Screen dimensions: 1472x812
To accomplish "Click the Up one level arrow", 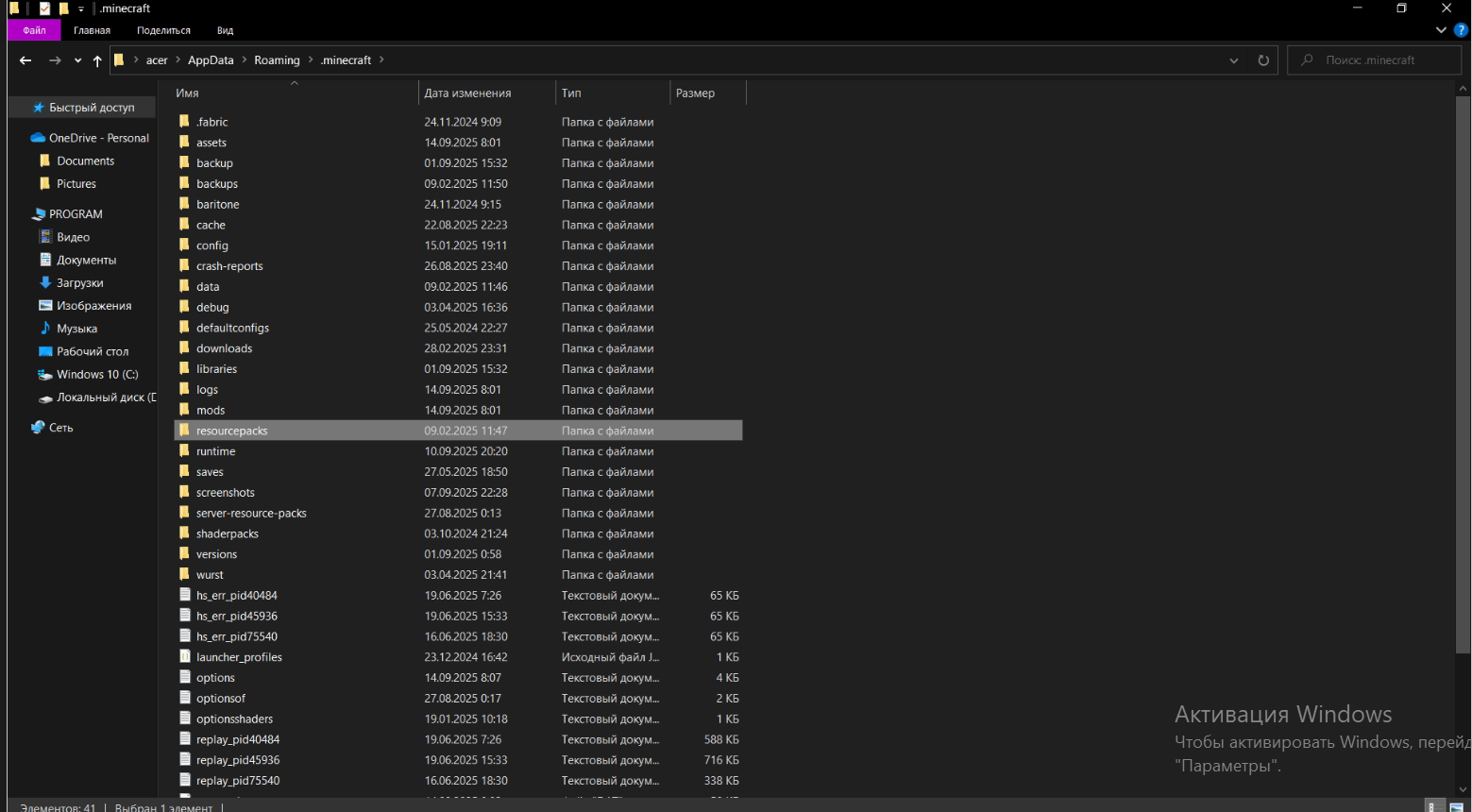I will coord(97,60).
